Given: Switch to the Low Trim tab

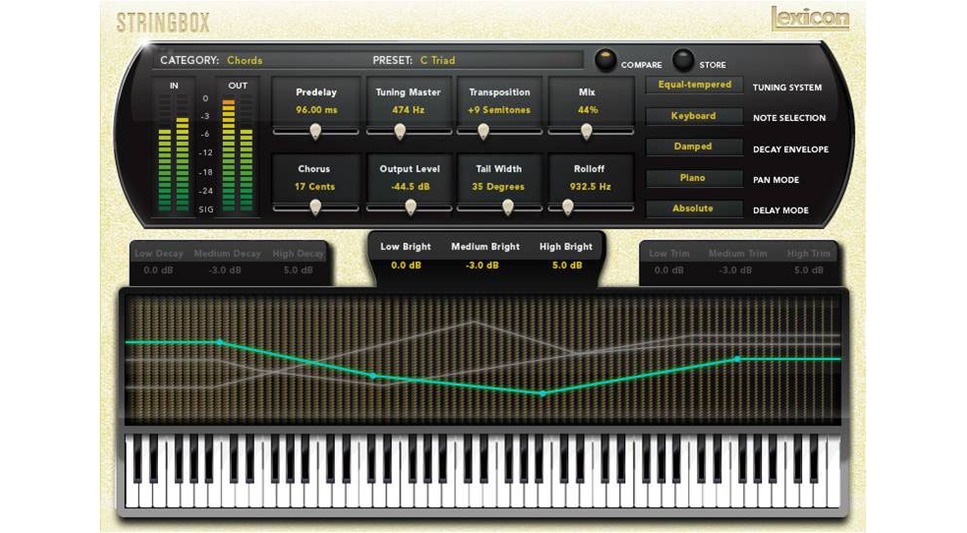Looking at the screenshot, I should pos(671,254).
